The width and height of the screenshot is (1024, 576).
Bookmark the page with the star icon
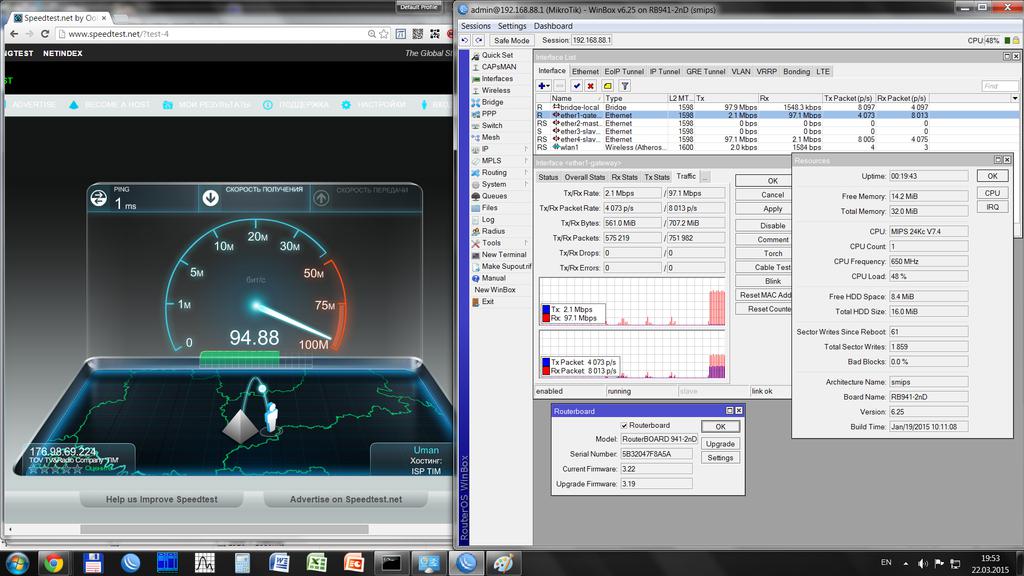pos(384,34)
